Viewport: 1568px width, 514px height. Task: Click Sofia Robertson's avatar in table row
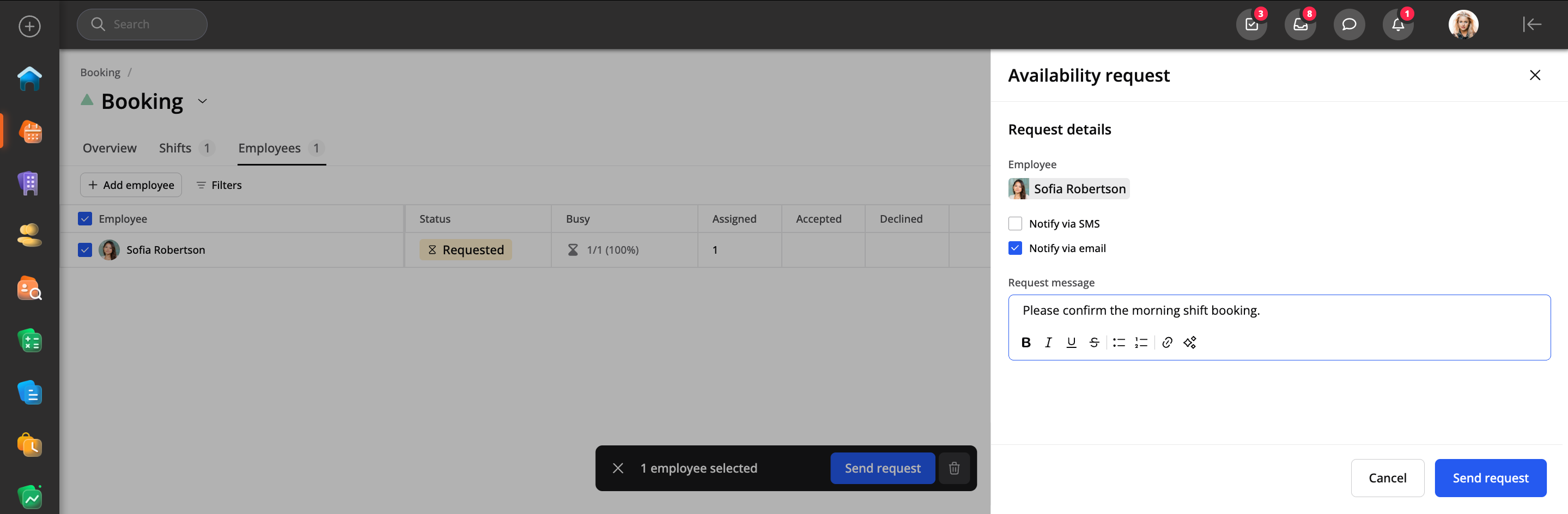click(109, 249)
